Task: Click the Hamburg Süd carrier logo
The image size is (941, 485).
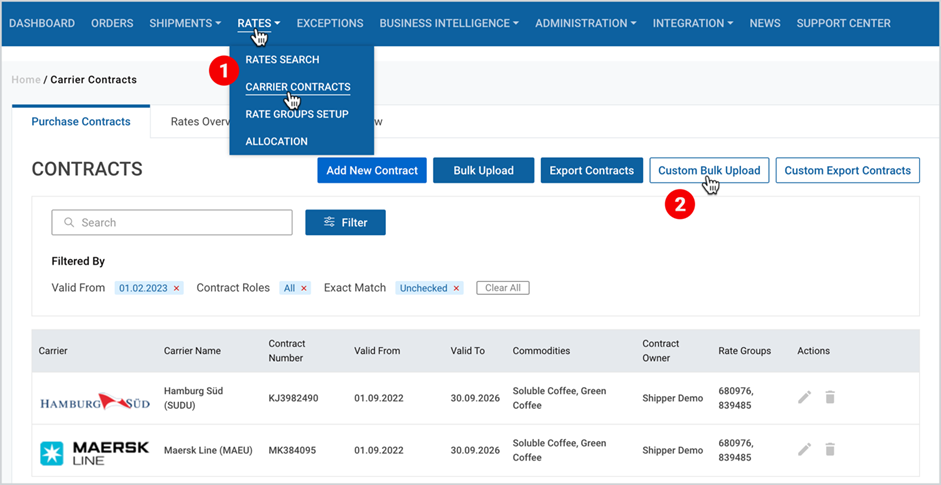Action: coord(95,401)
